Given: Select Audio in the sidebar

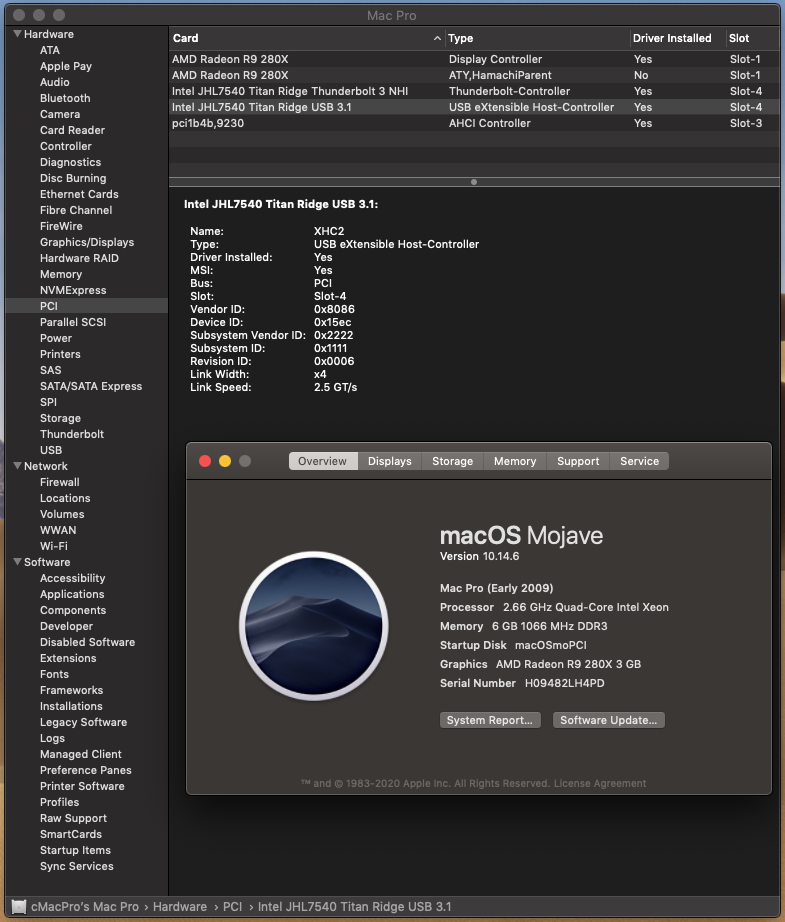Looking at the screenshot, I should click(x=55, y=82).
